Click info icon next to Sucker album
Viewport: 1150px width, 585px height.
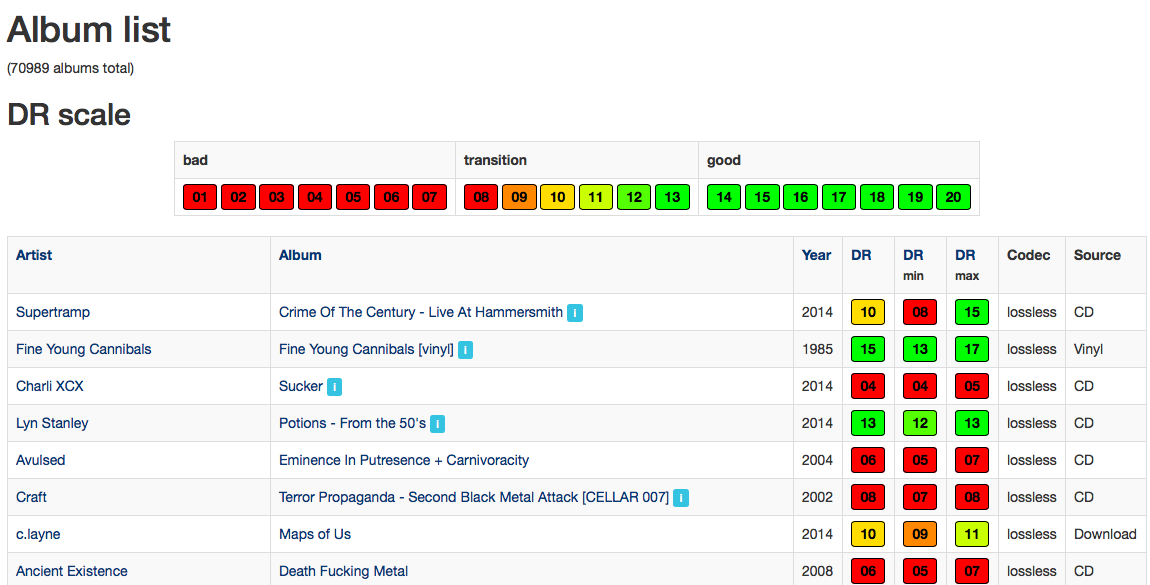click(x=334, y=387)
